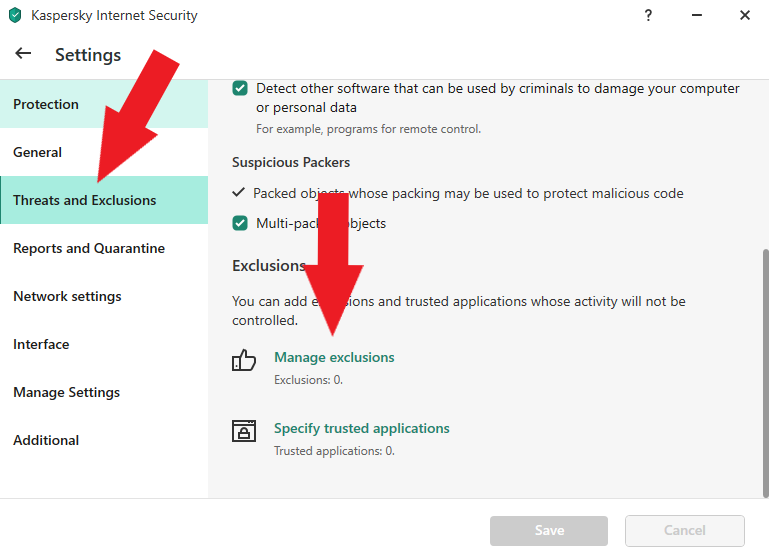
Task: Toggle the Multi-packed objects checkbox
Action: pyautogui.click(x=240, y=223)
